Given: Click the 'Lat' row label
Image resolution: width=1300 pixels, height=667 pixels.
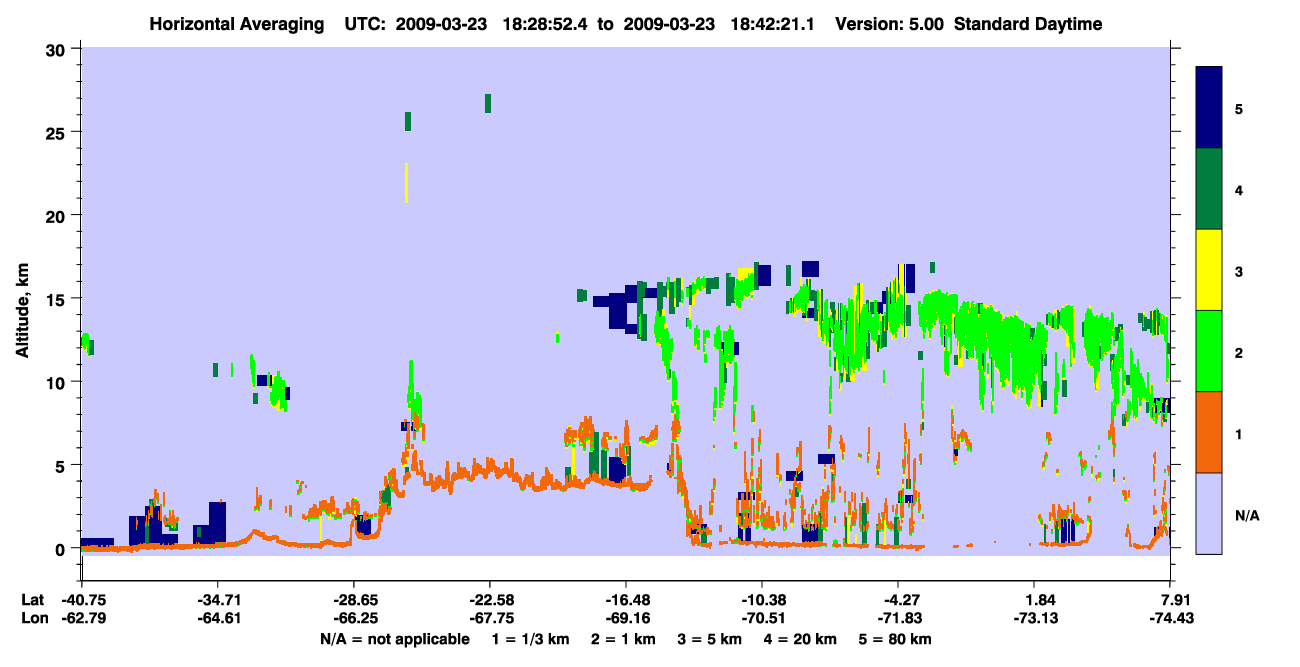Looking at the screenshot, I should point(32,600).
